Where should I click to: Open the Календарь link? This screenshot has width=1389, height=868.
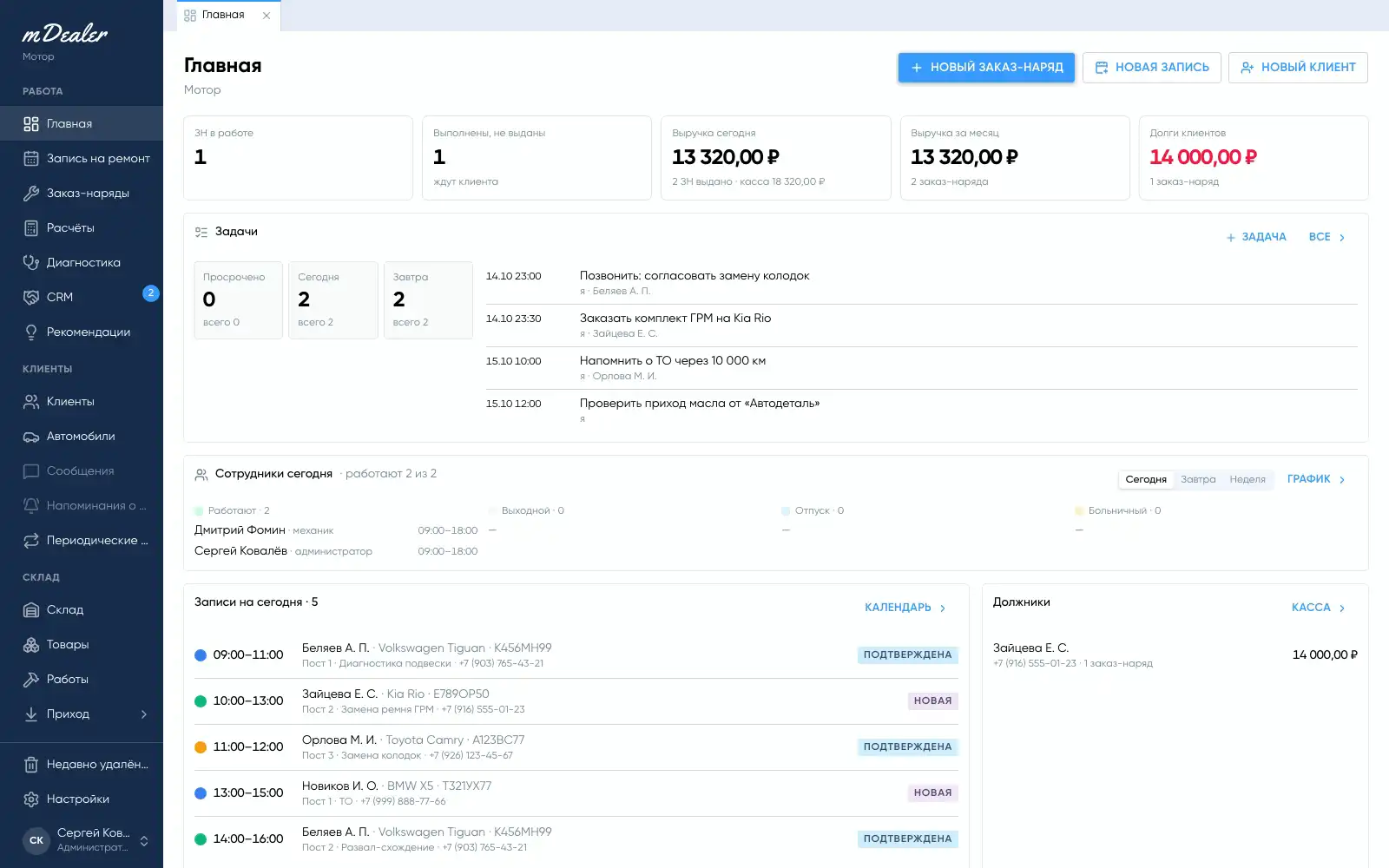click(x=905, y=608)
